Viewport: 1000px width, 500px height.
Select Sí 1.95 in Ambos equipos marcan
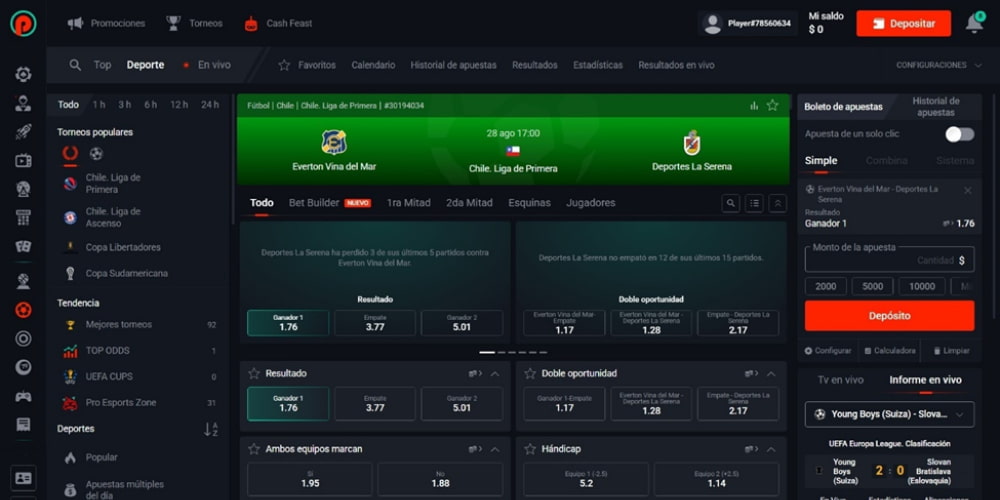[310, 480]
